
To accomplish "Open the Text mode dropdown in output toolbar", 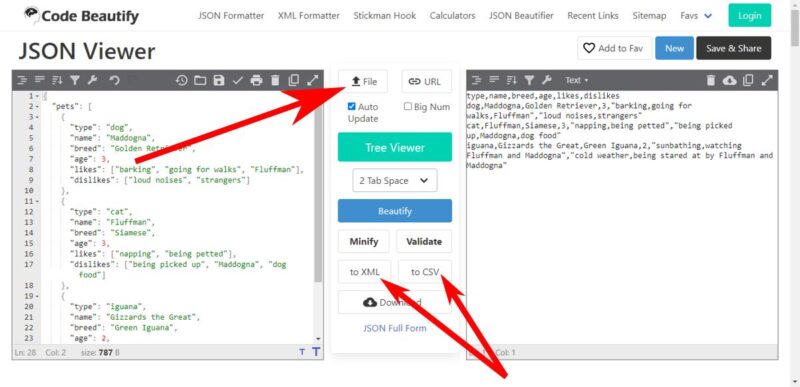I will (577, 80).
